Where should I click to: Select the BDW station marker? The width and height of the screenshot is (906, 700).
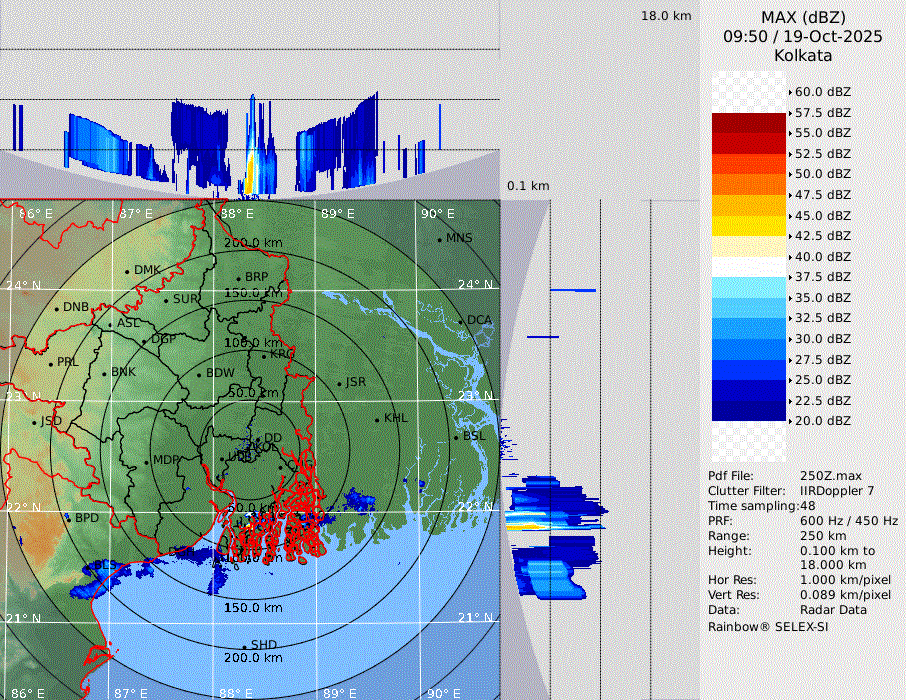coord(199,375)
